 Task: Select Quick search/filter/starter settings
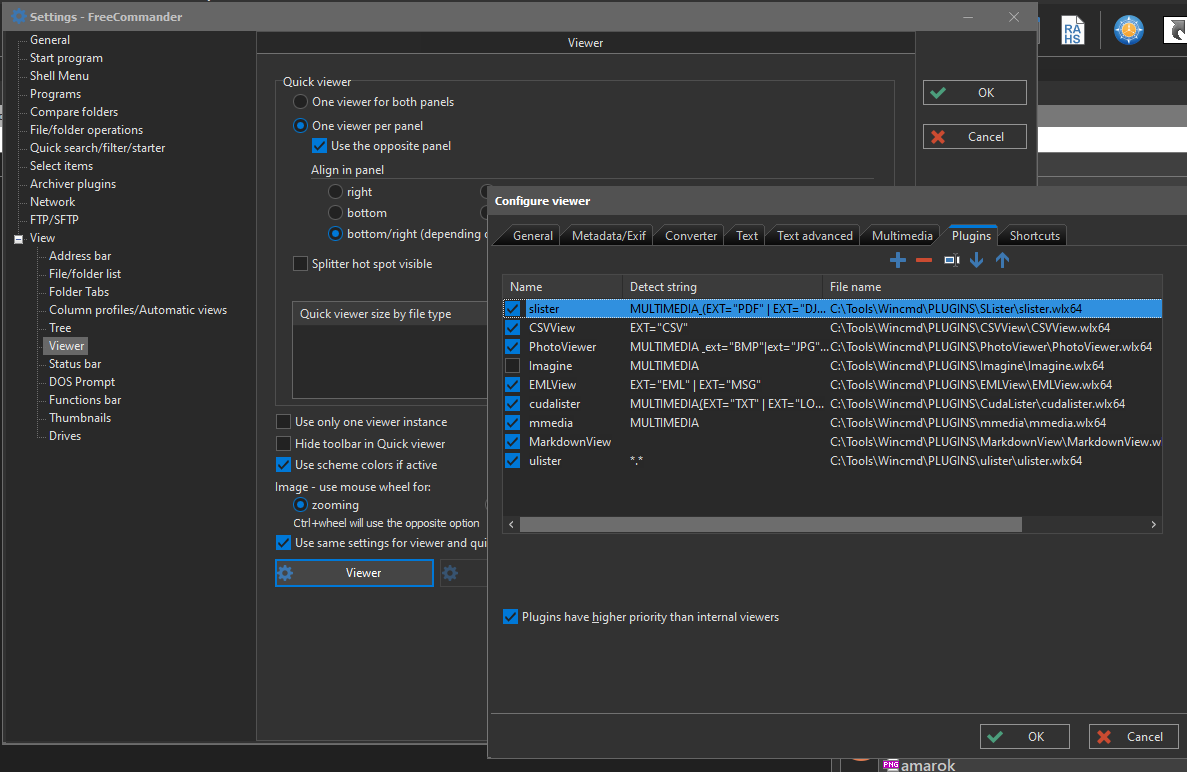coord(98,148)
